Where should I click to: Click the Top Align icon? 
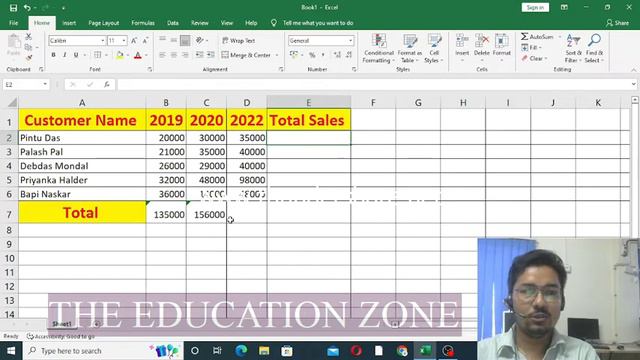coord(162,40)
